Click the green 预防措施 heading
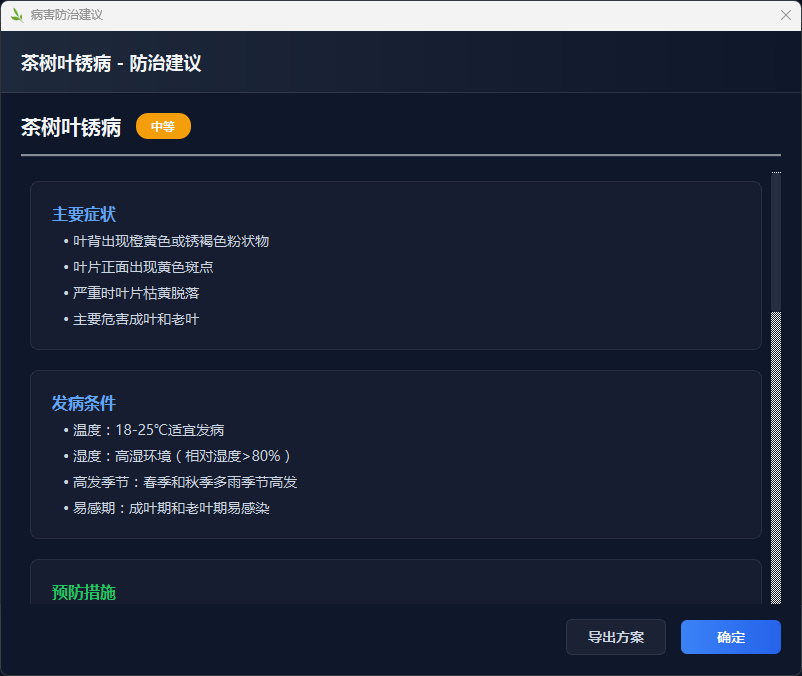The image size is (802, 676). click(84, 592)
